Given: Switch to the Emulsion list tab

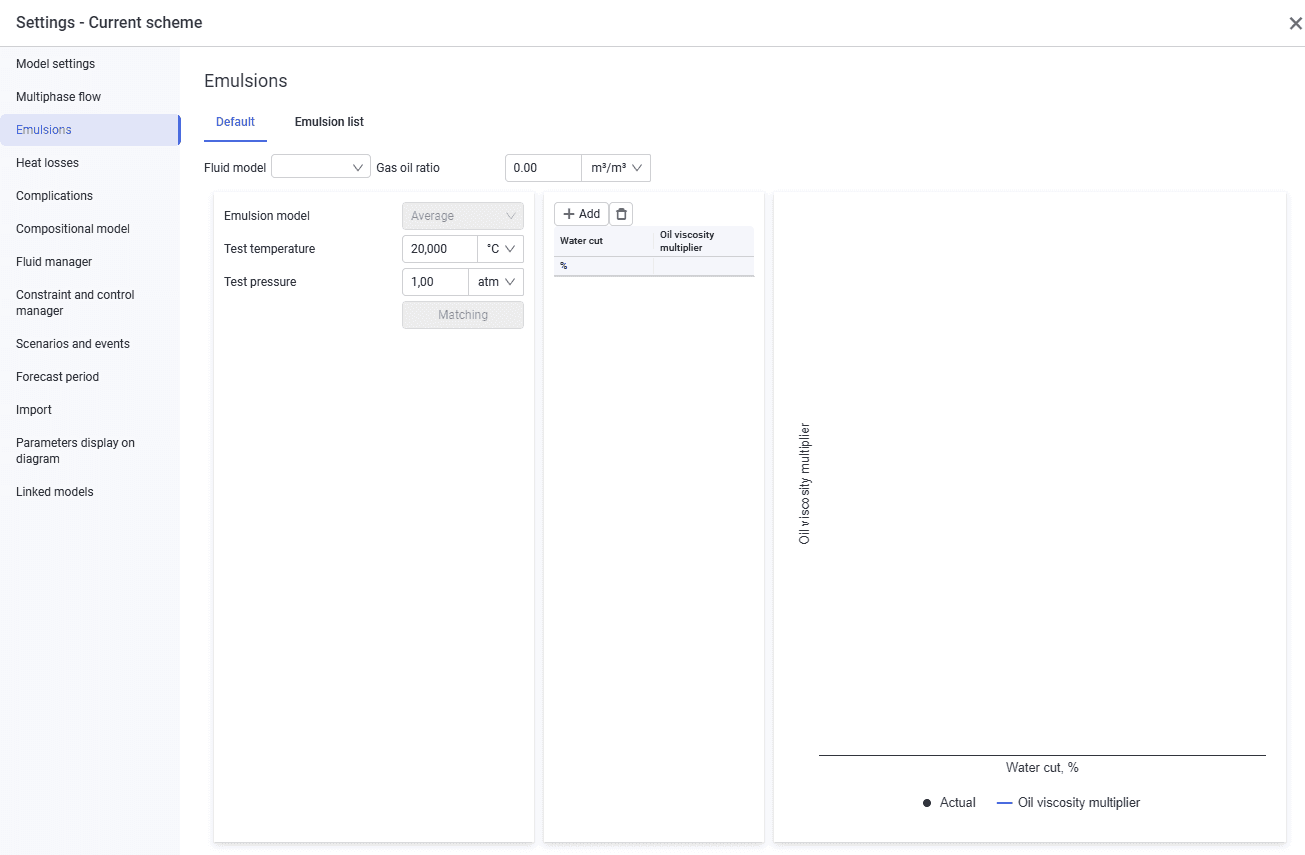Looking at the screenshot, I should [x=329, y=122].
